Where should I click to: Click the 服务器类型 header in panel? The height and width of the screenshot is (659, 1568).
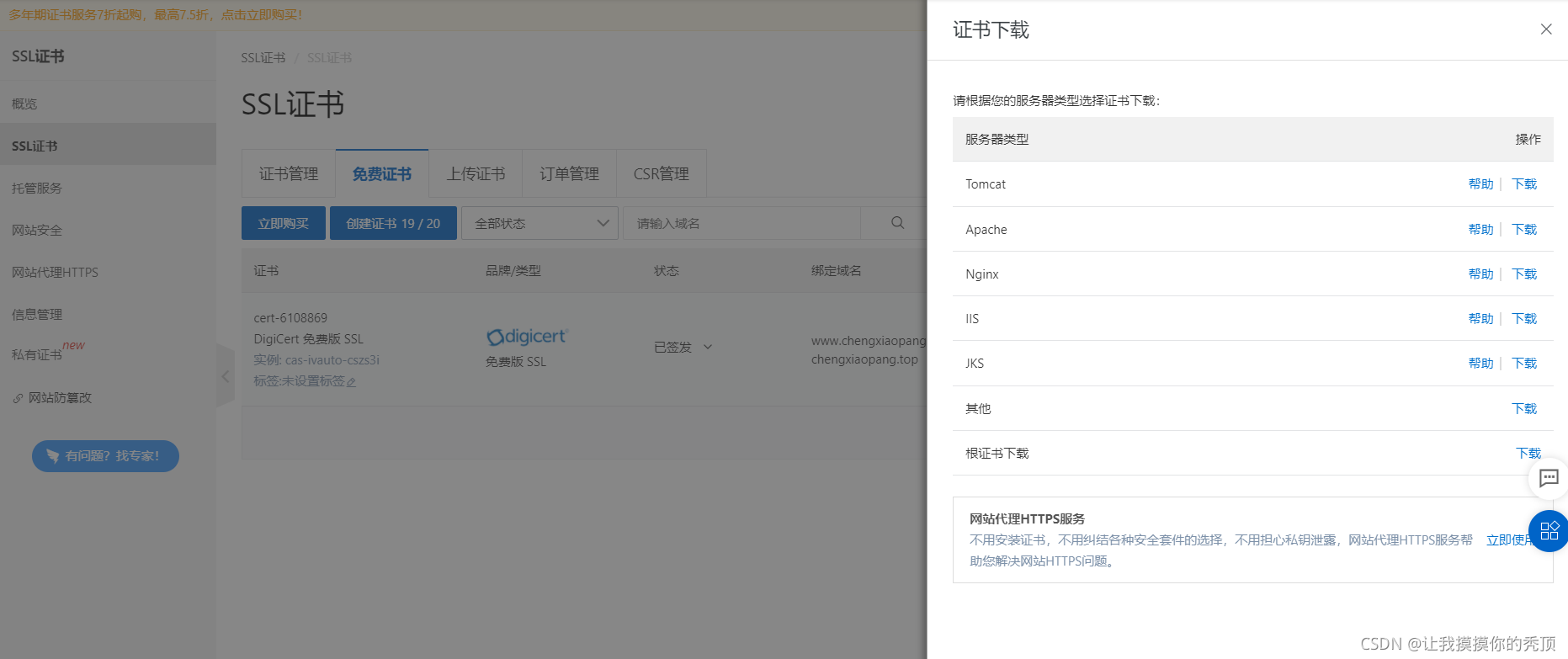[997, 140]
